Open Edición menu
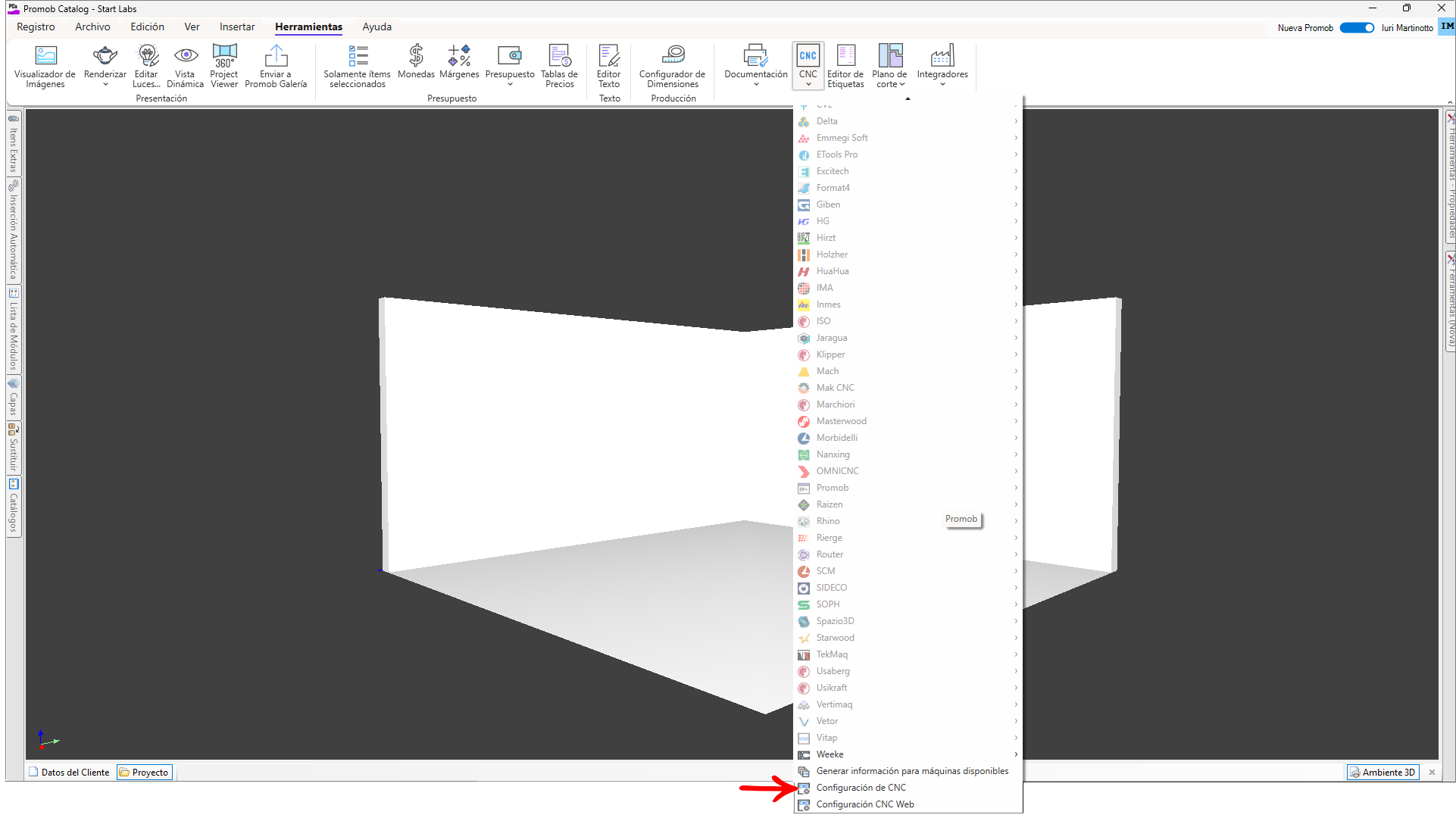1456x818 pixels. click(x=147, y=27)
